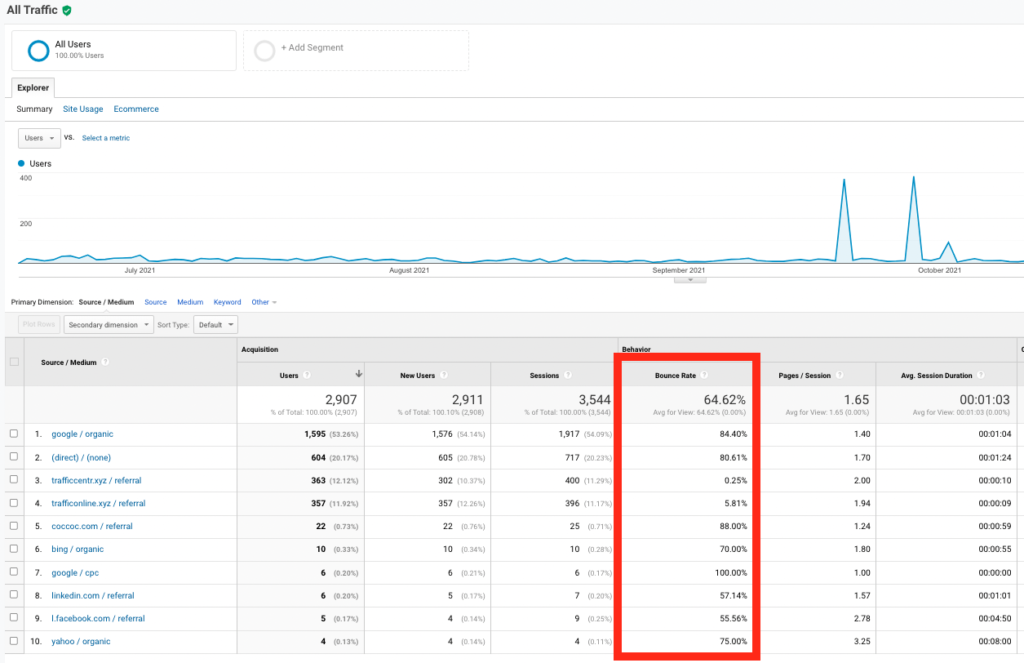Open the Site Usage report tab
Image resolution: width=1024 pixels, height=663 pixels.
82,108
